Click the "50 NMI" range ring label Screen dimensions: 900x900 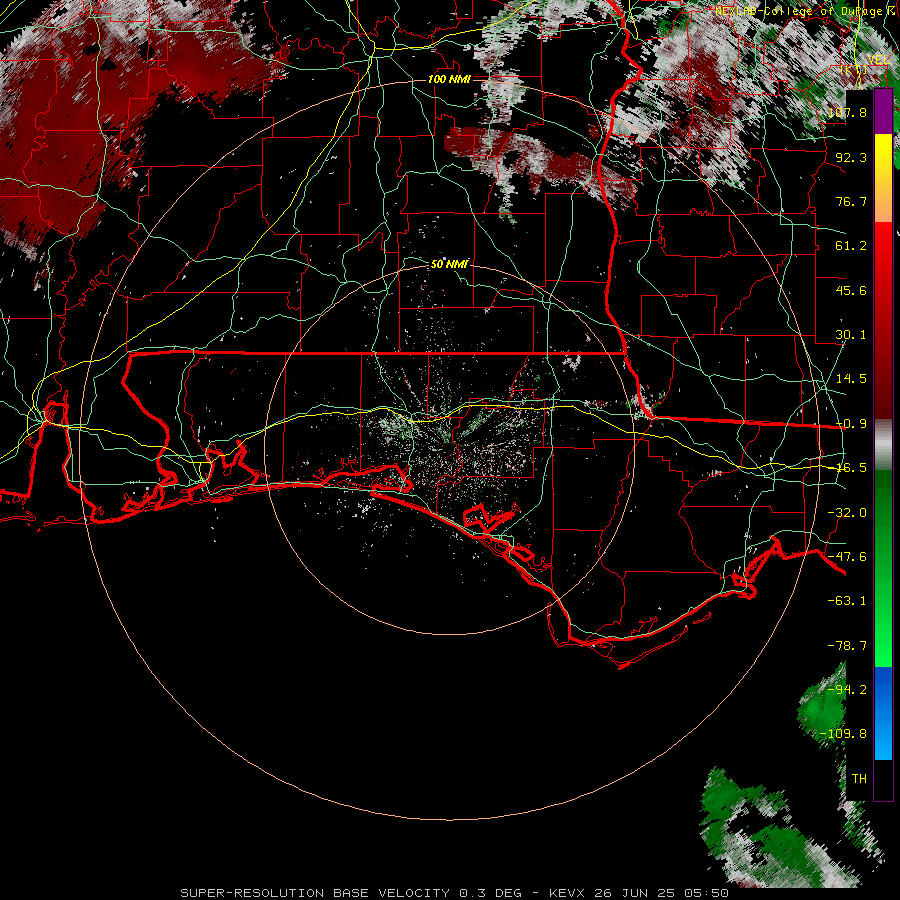coord(449,264)
